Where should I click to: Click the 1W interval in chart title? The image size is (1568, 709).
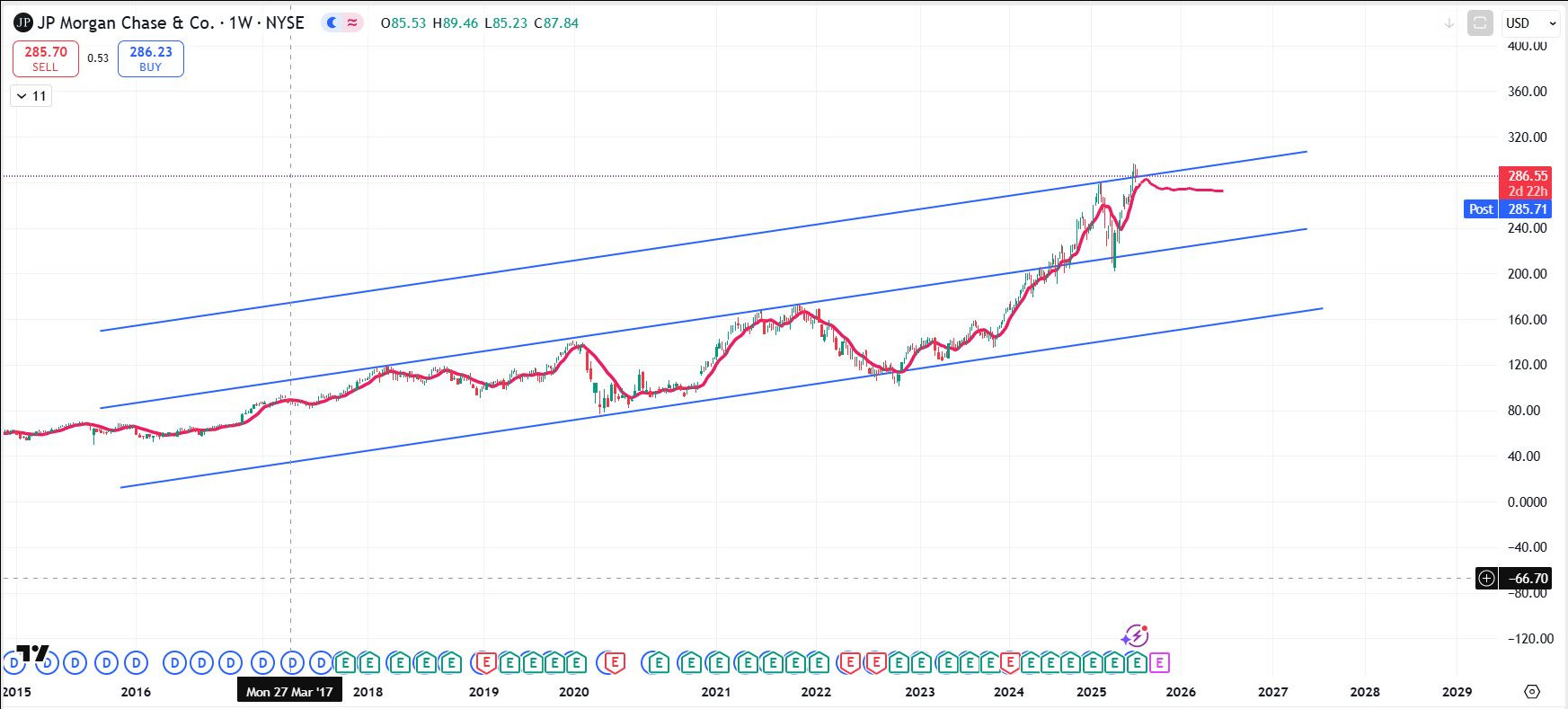(241, 22)
